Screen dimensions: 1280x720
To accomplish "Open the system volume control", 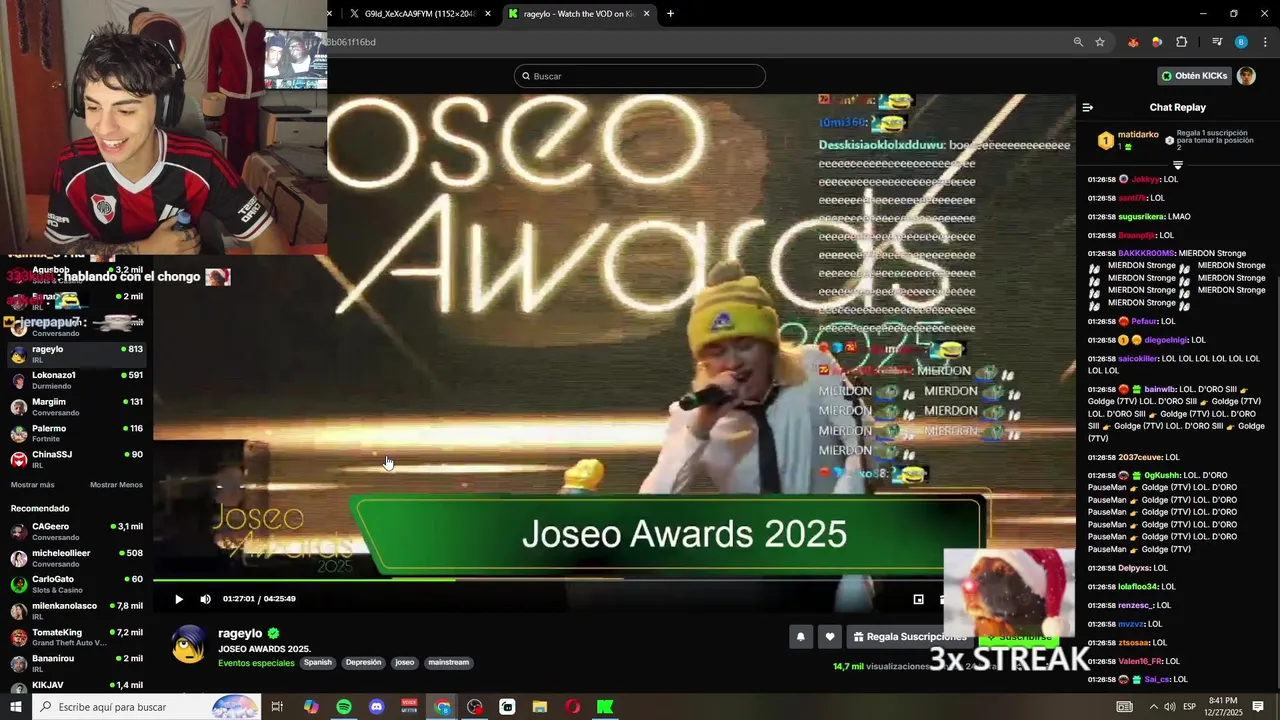I will pyautogui.click(x=1170, y=707).
